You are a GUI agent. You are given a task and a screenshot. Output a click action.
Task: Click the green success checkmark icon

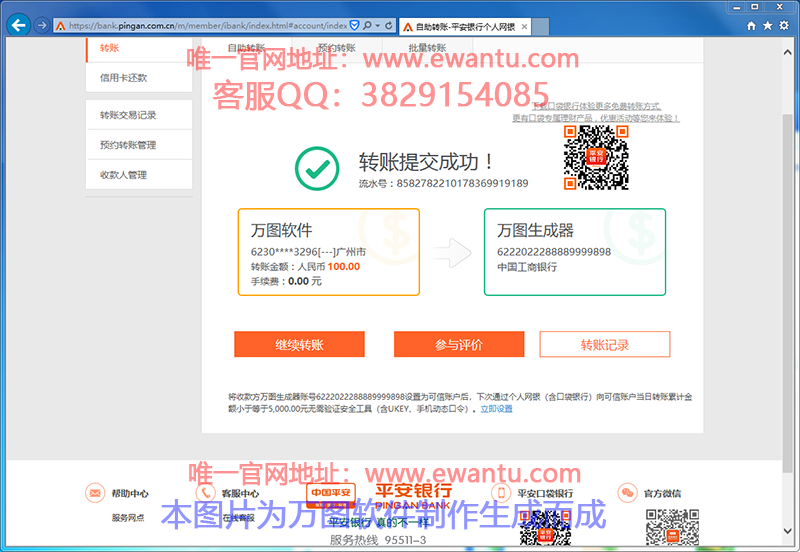317,168
